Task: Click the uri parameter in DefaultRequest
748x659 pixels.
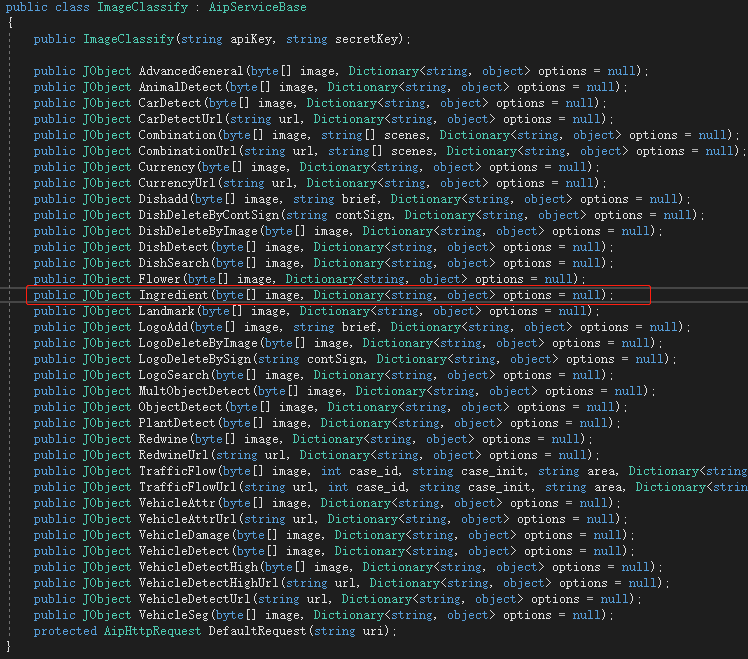Action: 374,631
